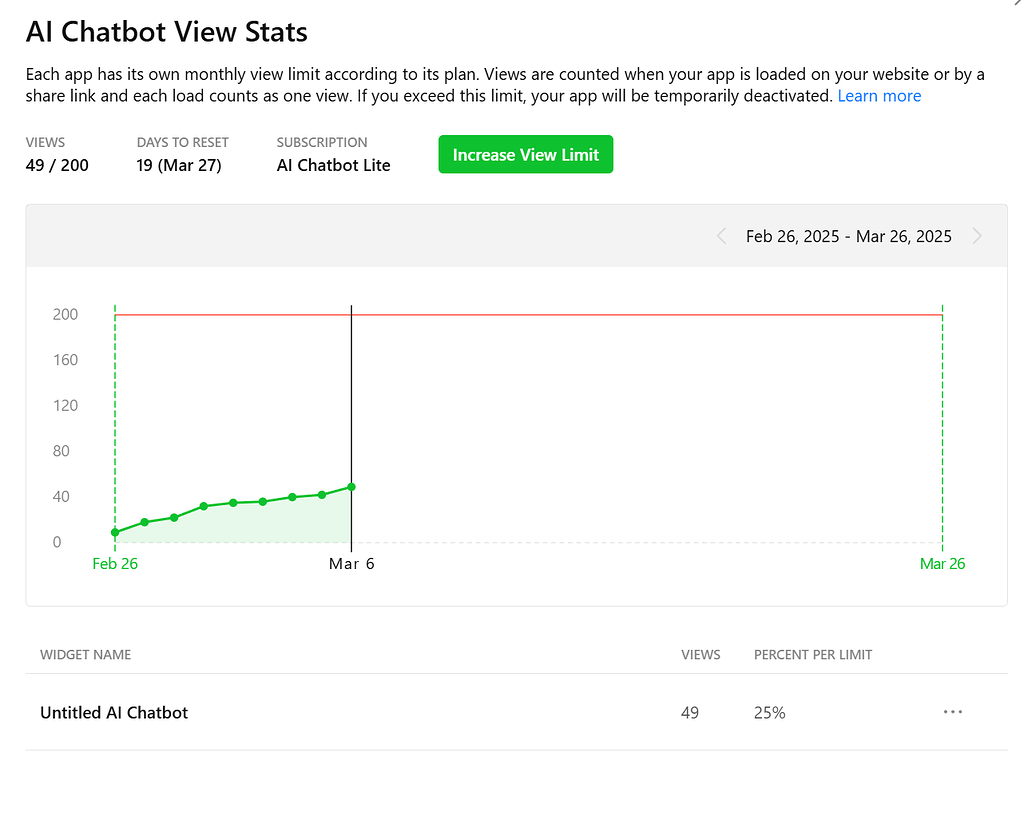The width and height of the screenshot is (1024, 823).
Task: Click the Increase View Limit button
Action: point(525,155)
